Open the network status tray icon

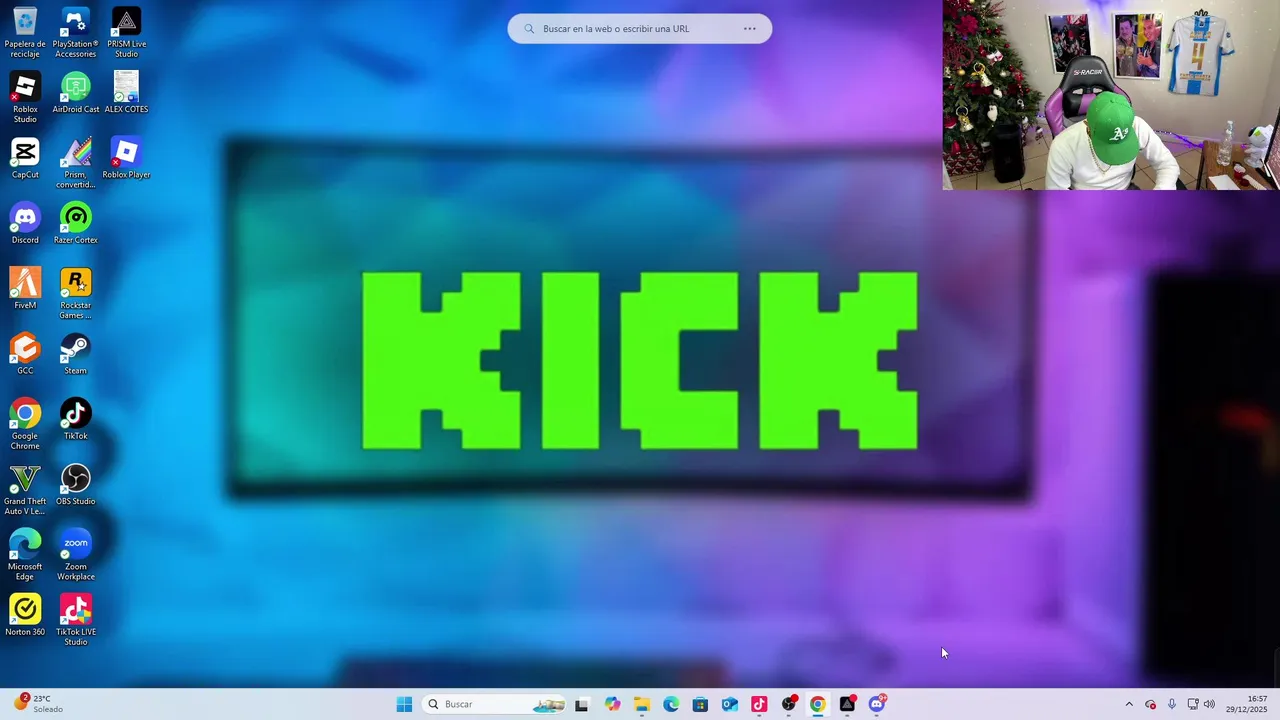click(x=1193, y=704)
